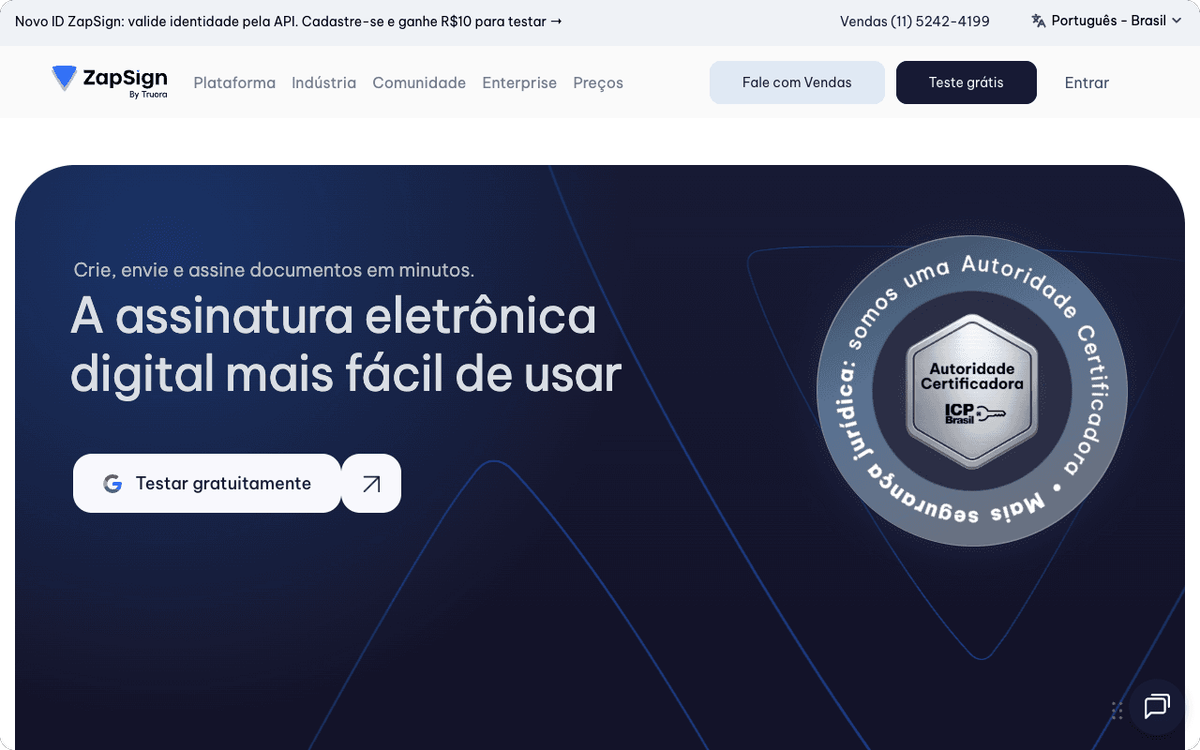Open the chat widget icon
The image size is (1200, 750).
[x=1157, y=707]
